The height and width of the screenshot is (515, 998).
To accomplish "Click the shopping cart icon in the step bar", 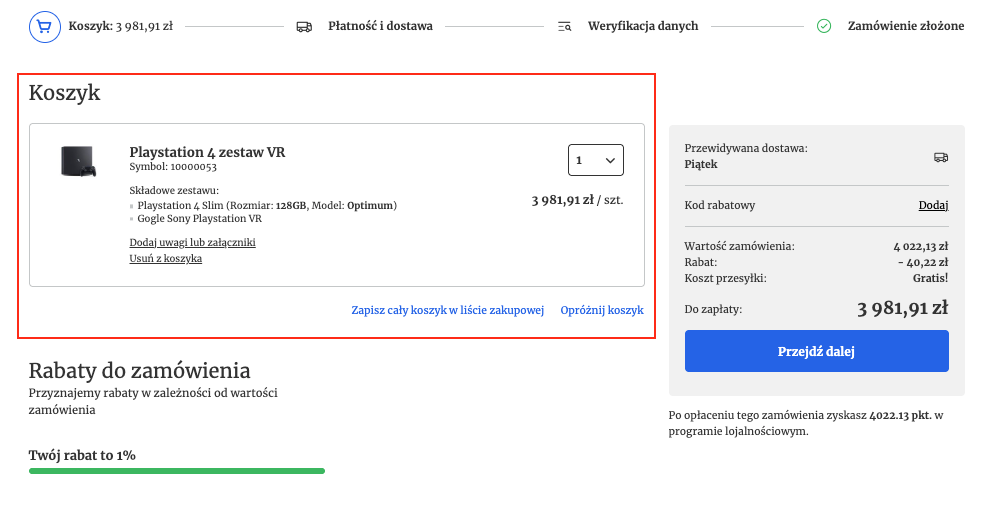I will pos(45,27).
